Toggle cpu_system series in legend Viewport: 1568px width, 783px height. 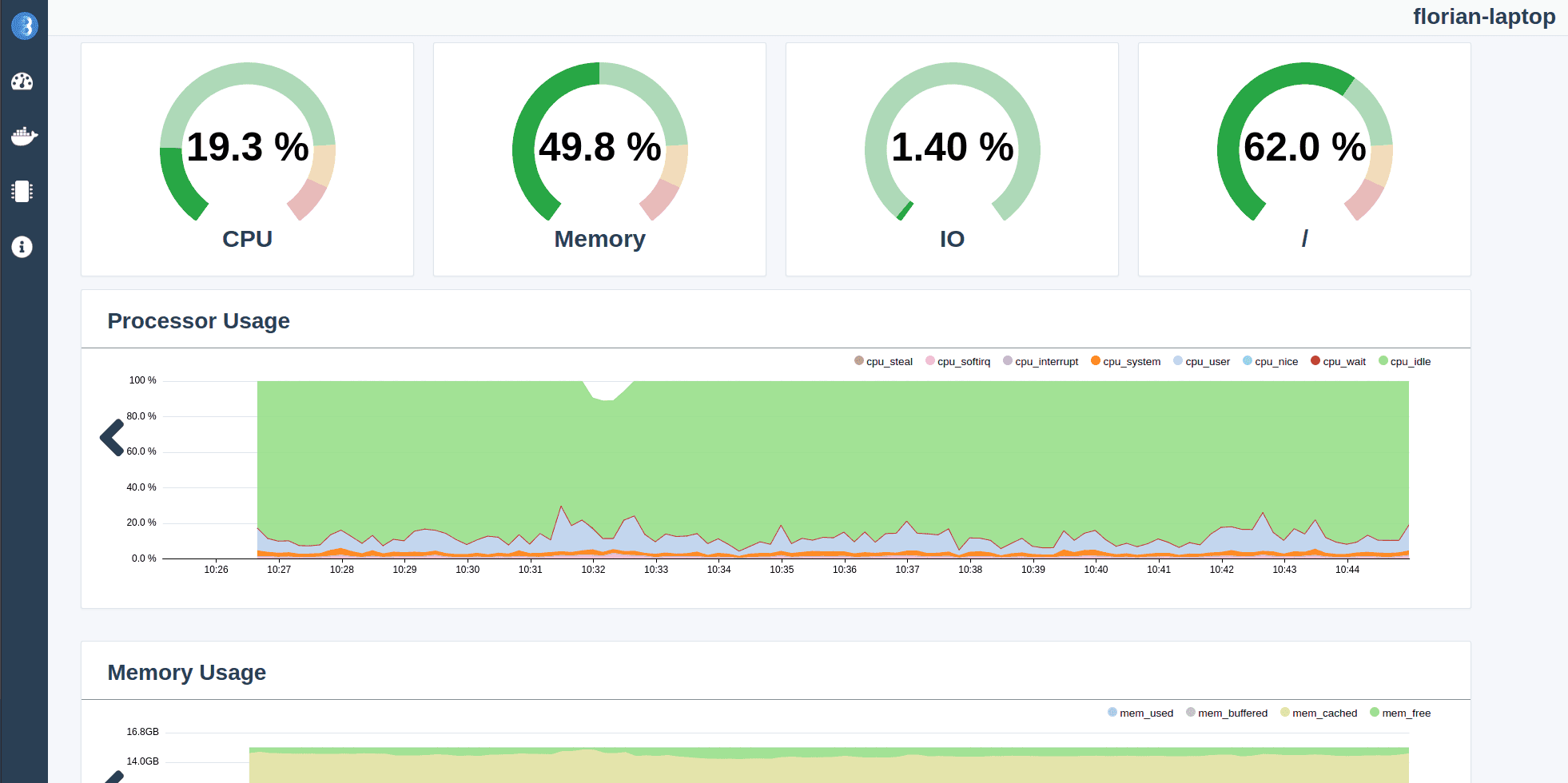point(1125,361)
